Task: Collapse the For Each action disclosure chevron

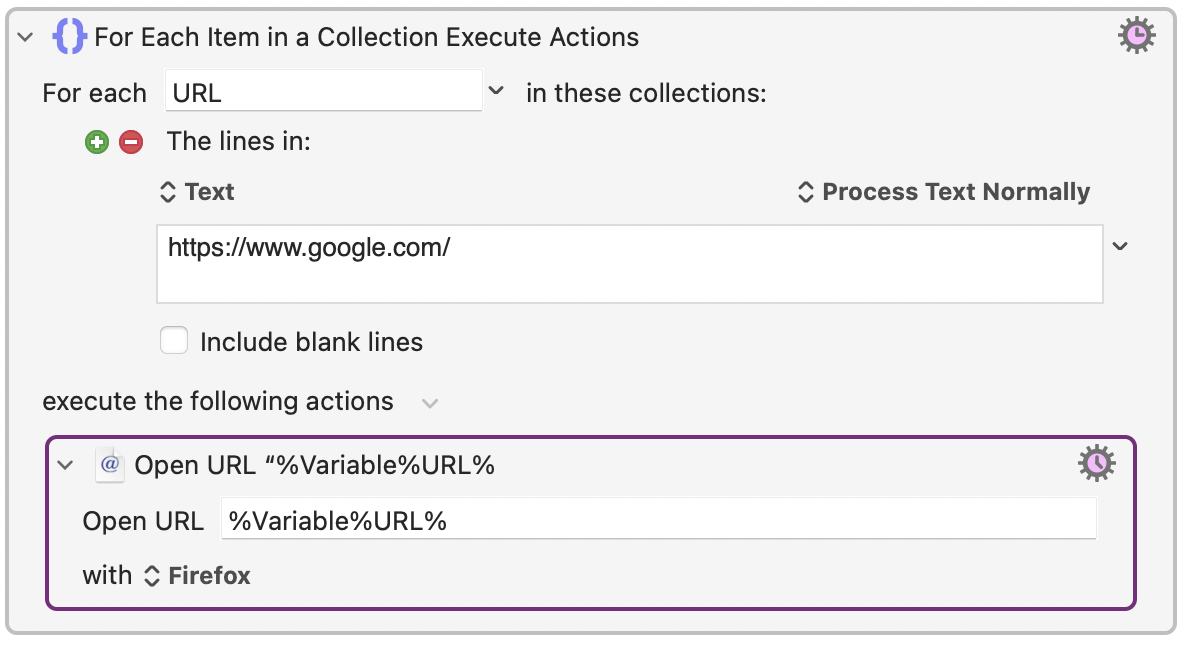Action: point(26,38)
